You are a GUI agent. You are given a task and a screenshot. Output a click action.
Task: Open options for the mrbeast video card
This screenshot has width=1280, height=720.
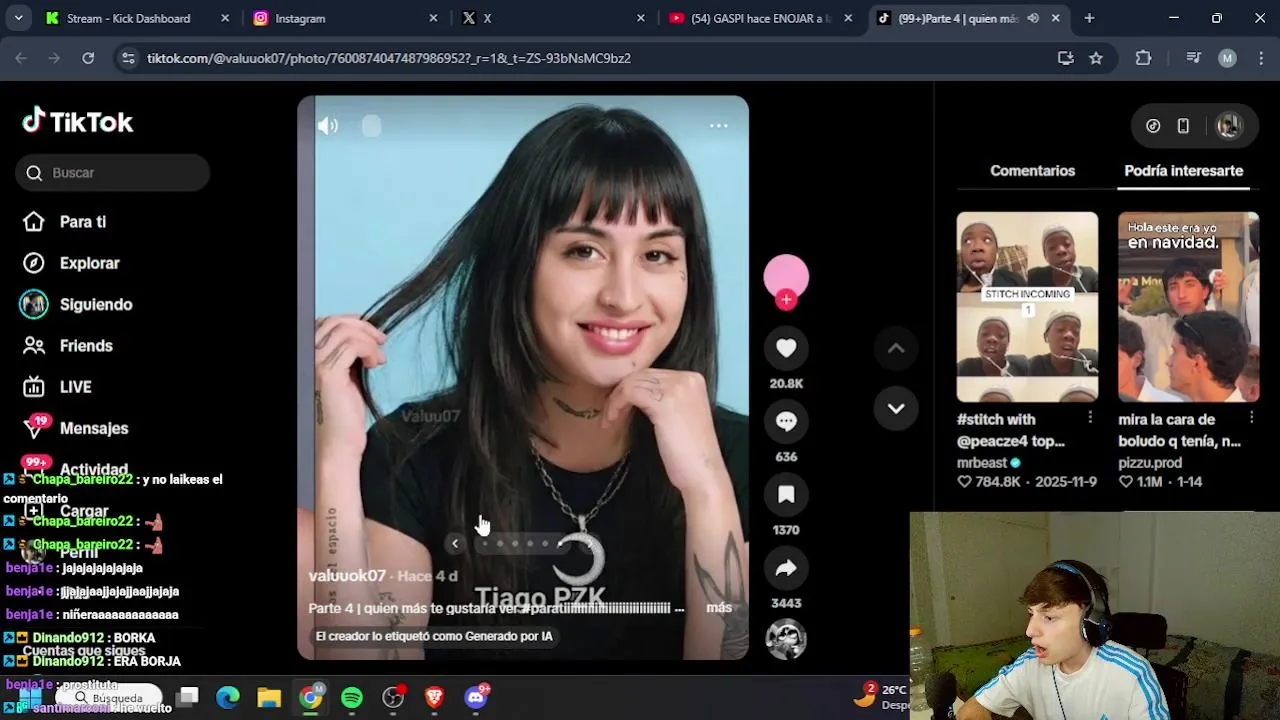[x=1090, y=418]
